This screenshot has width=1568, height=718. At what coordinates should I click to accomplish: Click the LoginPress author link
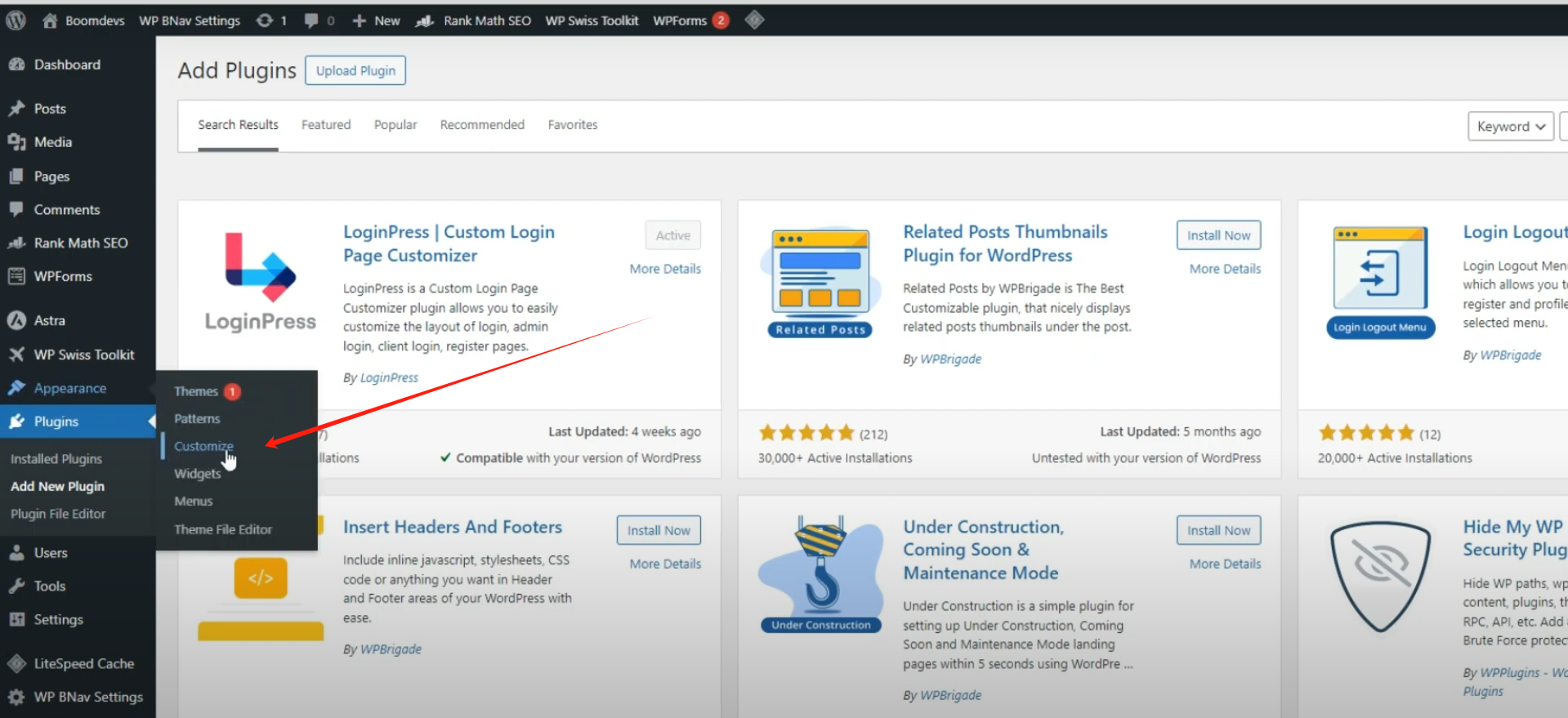coord(389,377)
